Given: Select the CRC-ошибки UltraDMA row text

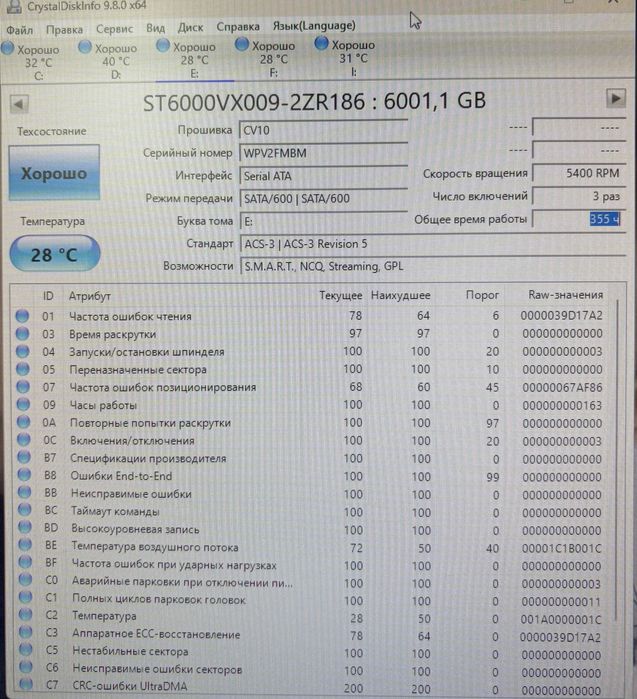Looking at the screenshot, I should pyautogui.click(x=130, y=686).
